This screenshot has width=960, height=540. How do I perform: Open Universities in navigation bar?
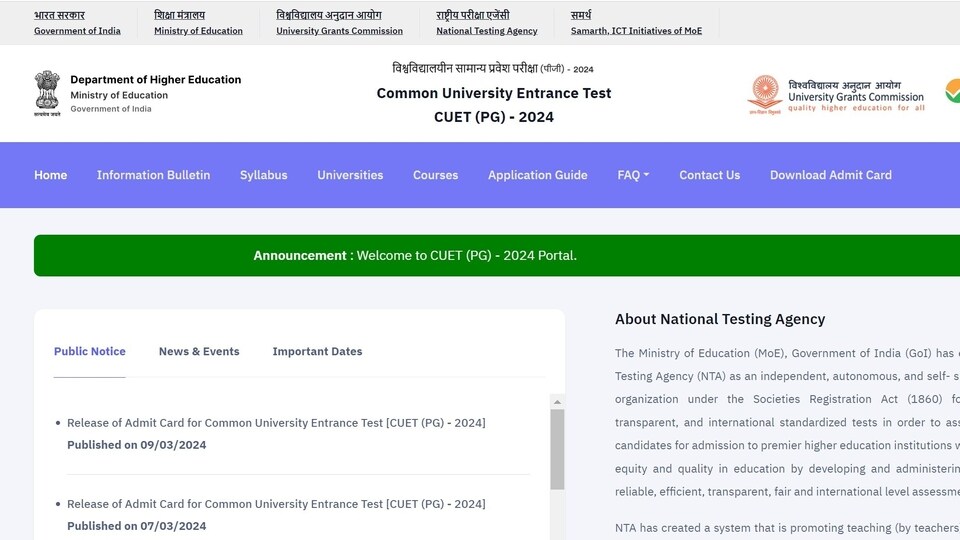point(350,175)
